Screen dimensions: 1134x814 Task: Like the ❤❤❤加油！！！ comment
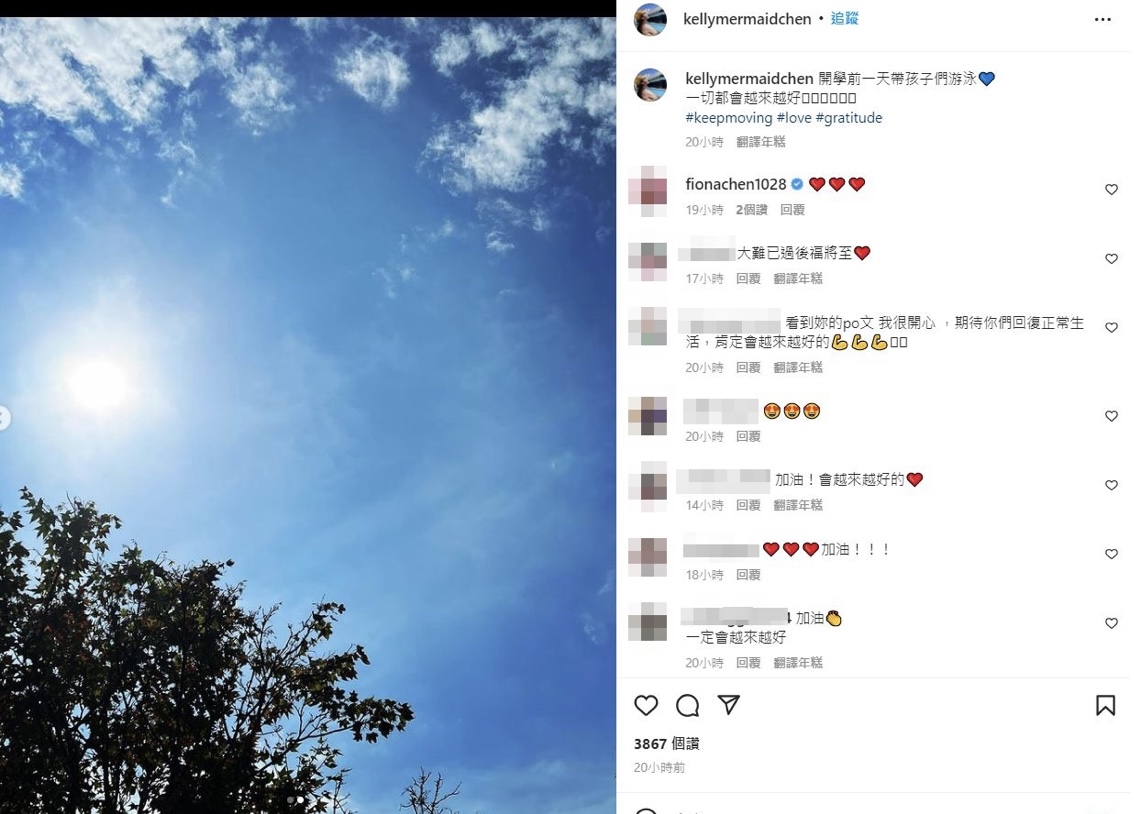point(1111,554)
